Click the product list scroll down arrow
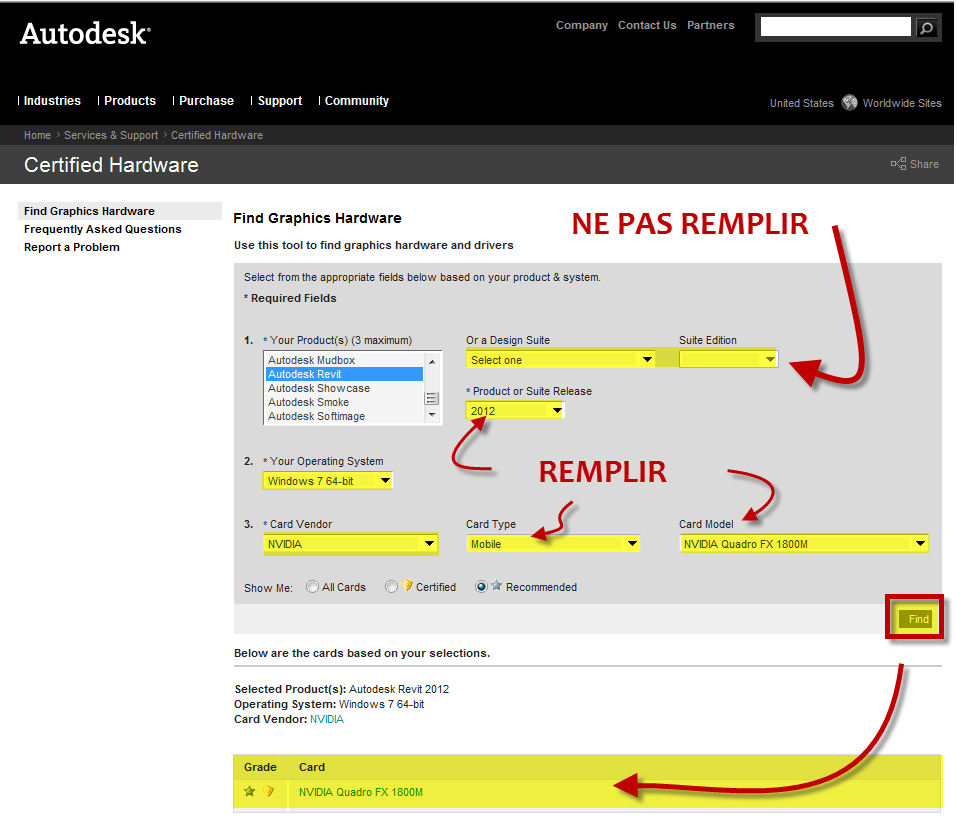Viewport: 957px width, 817px height. click(x=432, y=415)
